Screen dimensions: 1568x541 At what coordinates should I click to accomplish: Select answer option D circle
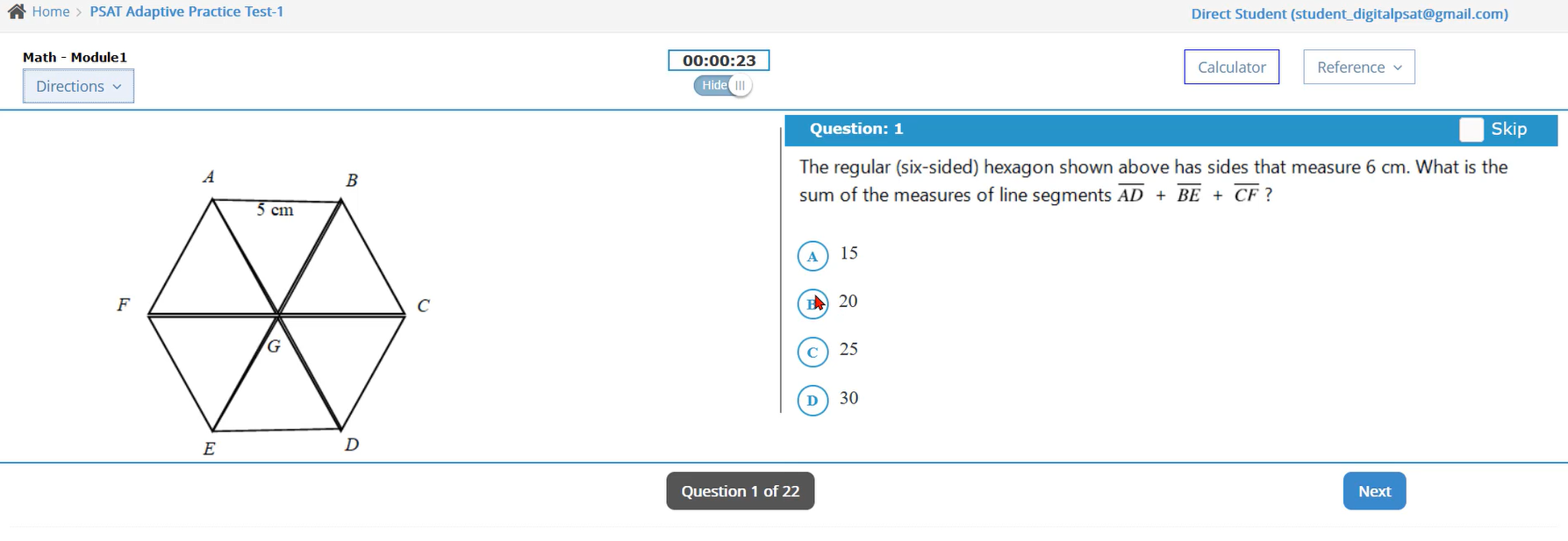[813, 401]
